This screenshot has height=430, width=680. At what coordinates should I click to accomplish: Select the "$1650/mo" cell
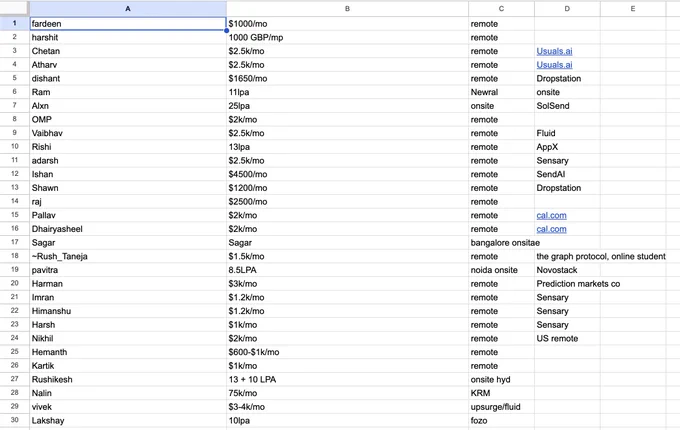click(347, 78)
